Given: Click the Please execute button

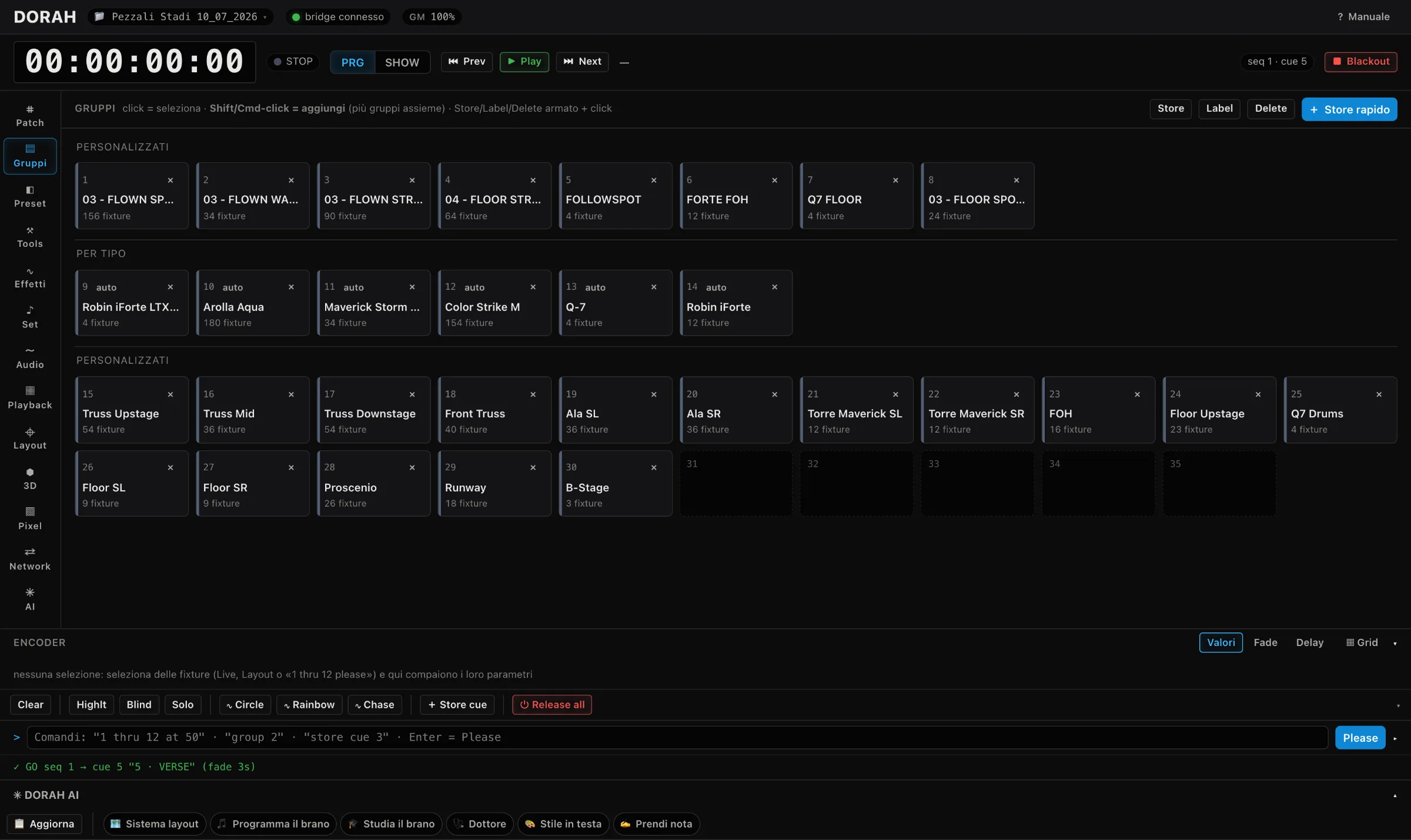Looking at the screenshot, I should (1360, 738).
